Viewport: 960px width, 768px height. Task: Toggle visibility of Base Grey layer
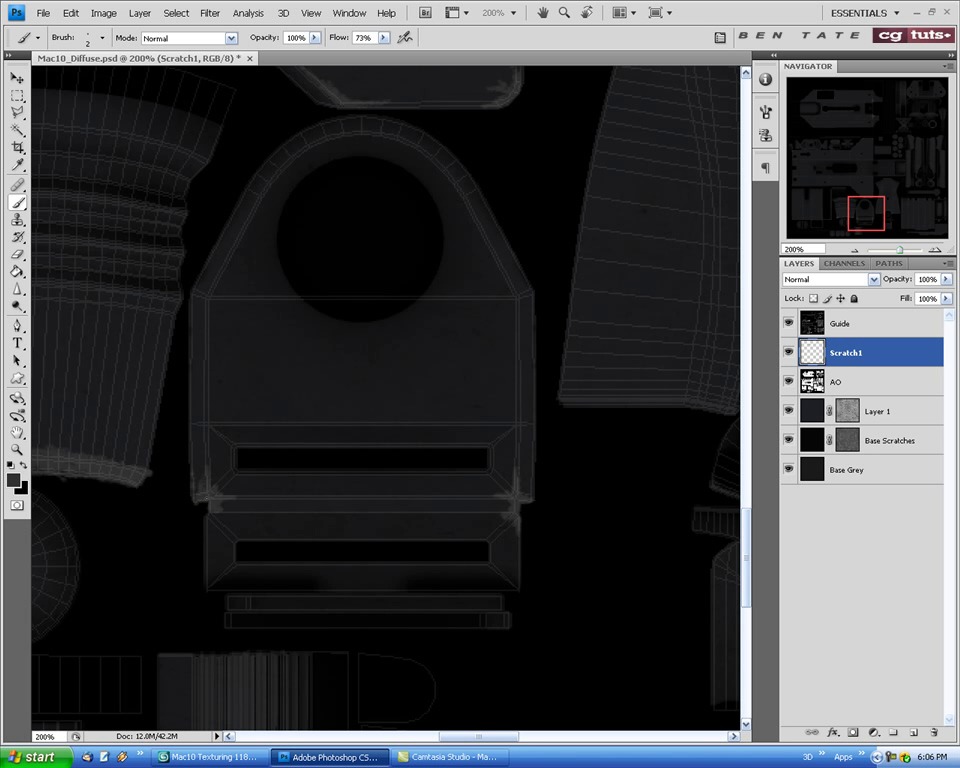789,470
